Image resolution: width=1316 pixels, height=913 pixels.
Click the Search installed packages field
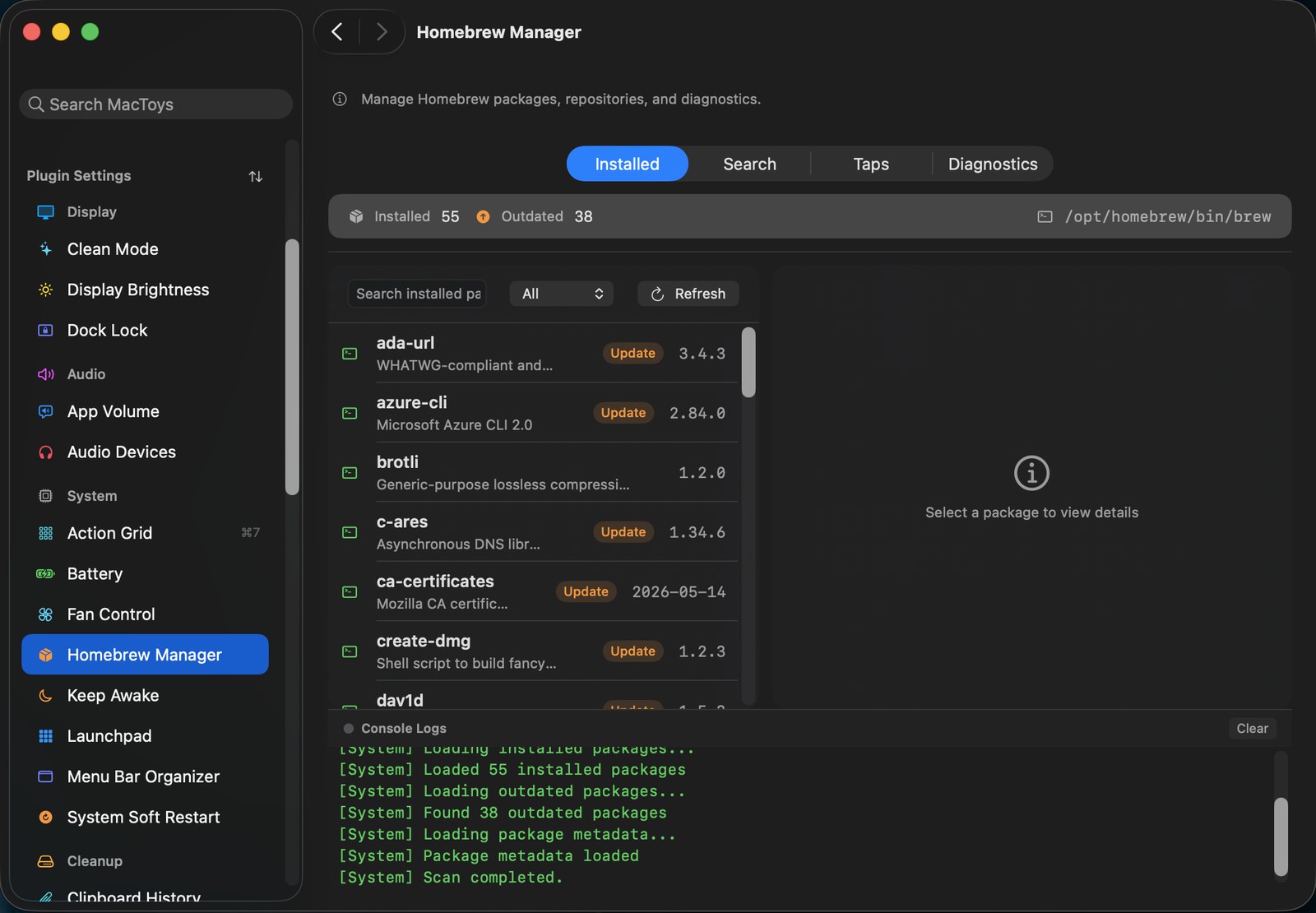(x=418, y=294)
